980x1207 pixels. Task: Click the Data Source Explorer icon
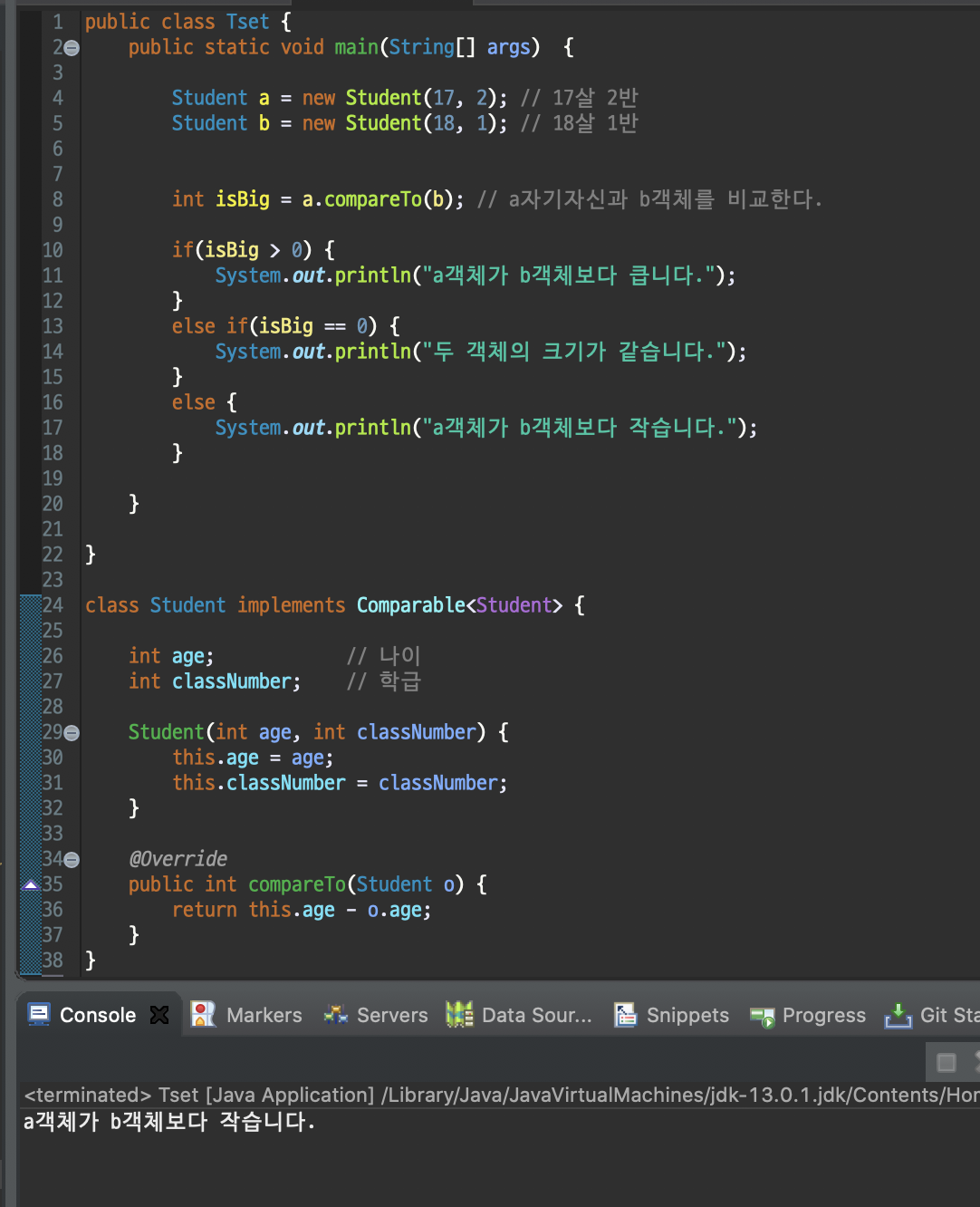pyautogui.click(x=459, y=1015)
